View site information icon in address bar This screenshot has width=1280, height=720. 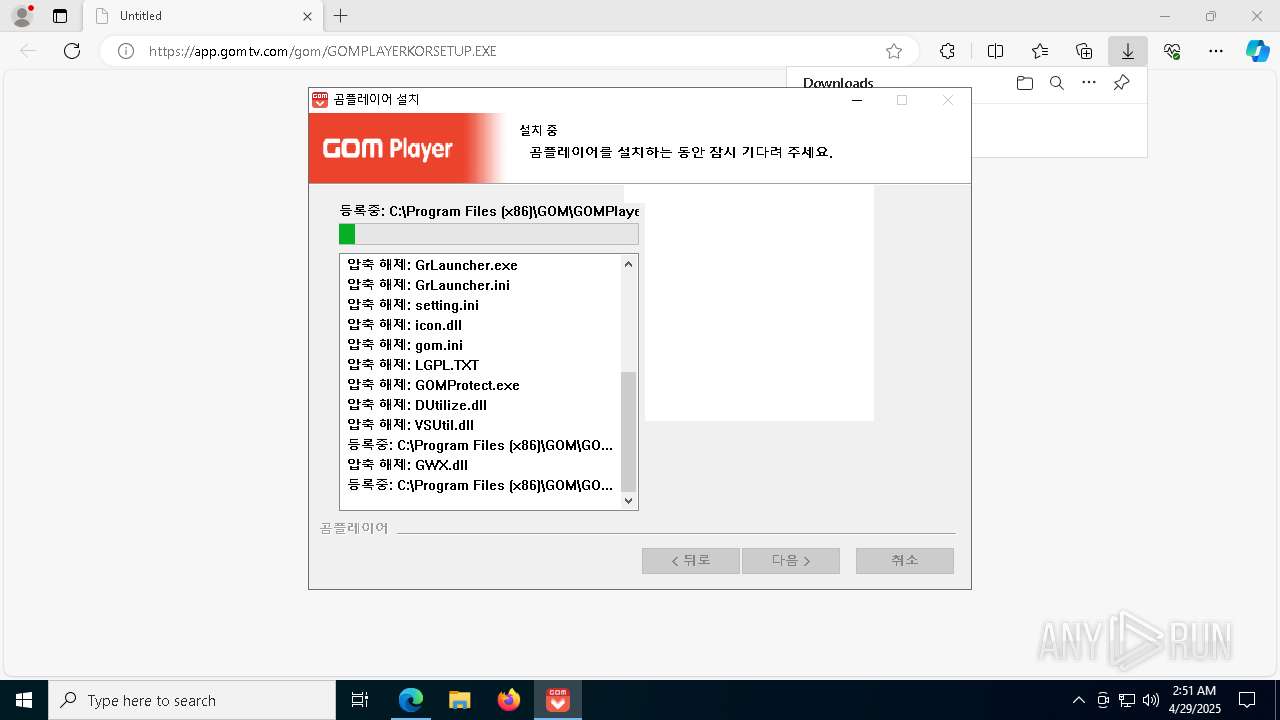[126, 51]
